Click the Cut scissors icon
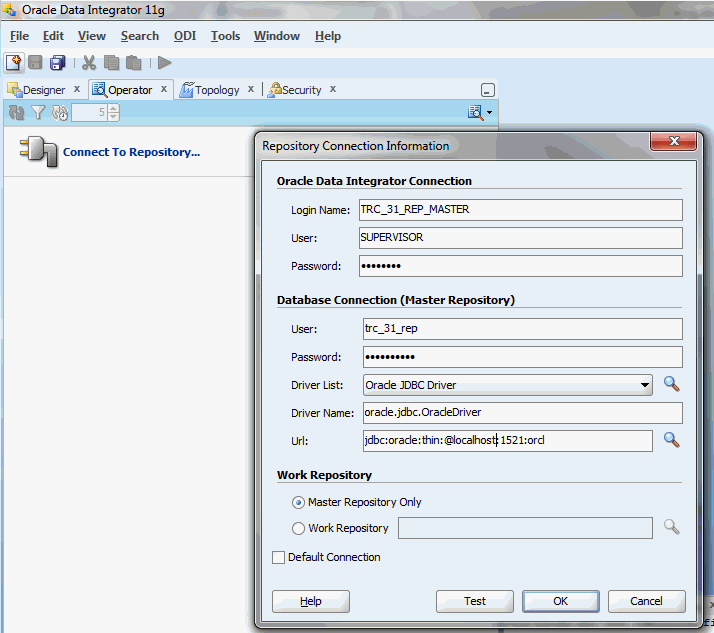 89,62
